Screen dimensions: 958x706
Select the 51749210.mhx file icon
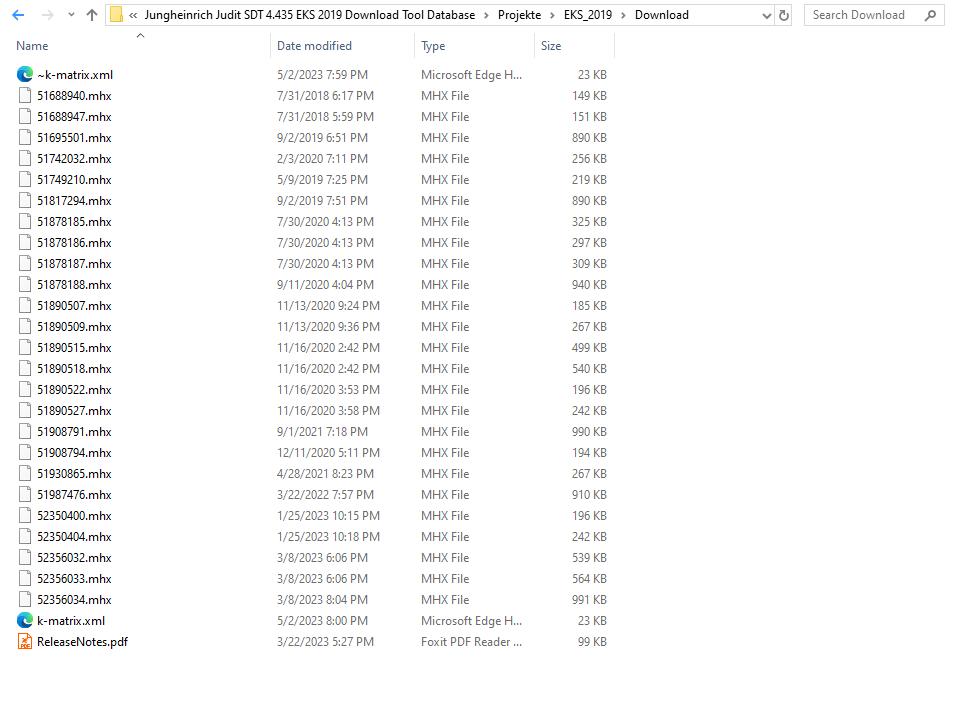24,180
